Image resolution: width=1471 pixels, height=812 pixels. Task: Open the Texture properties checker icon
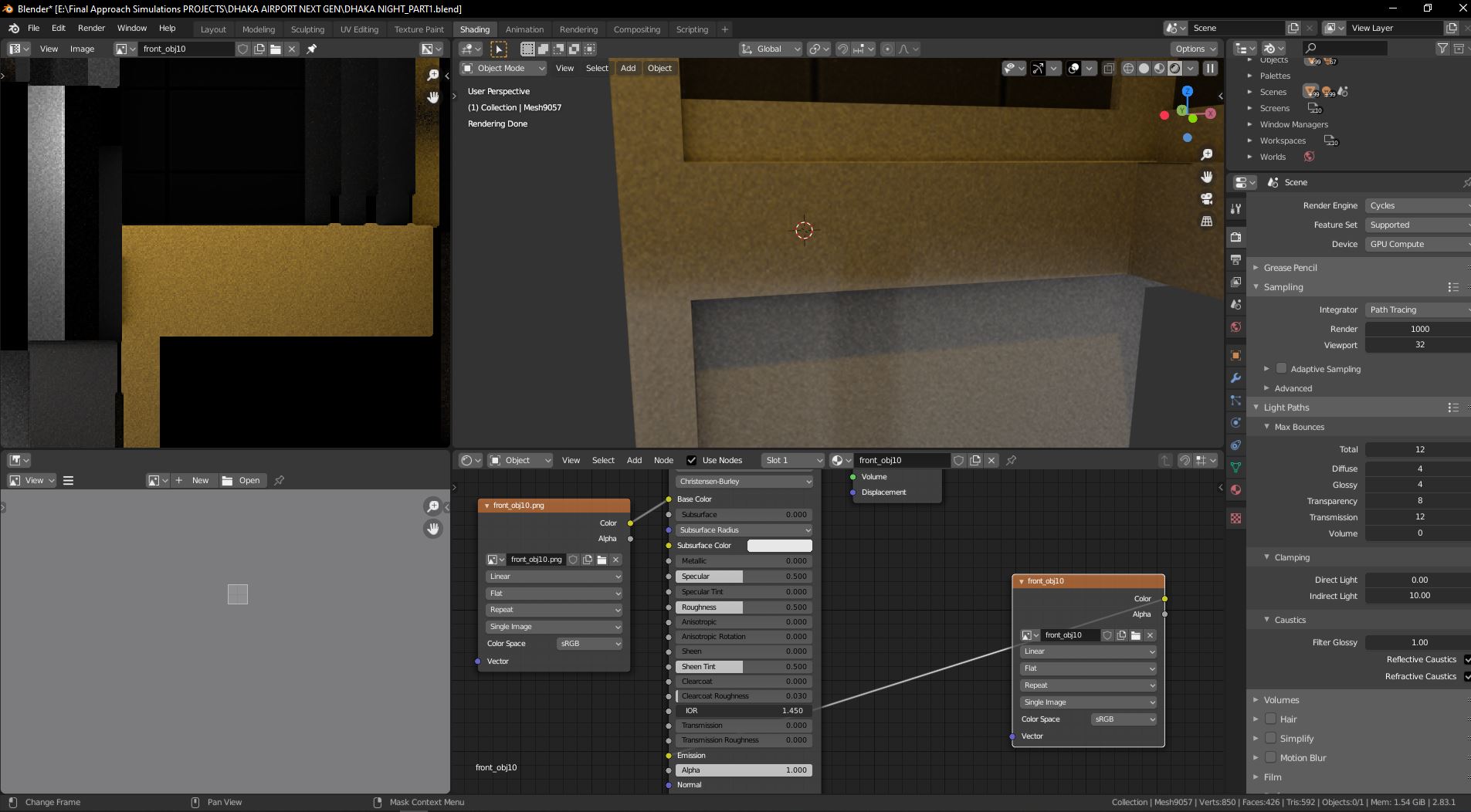1235,519
